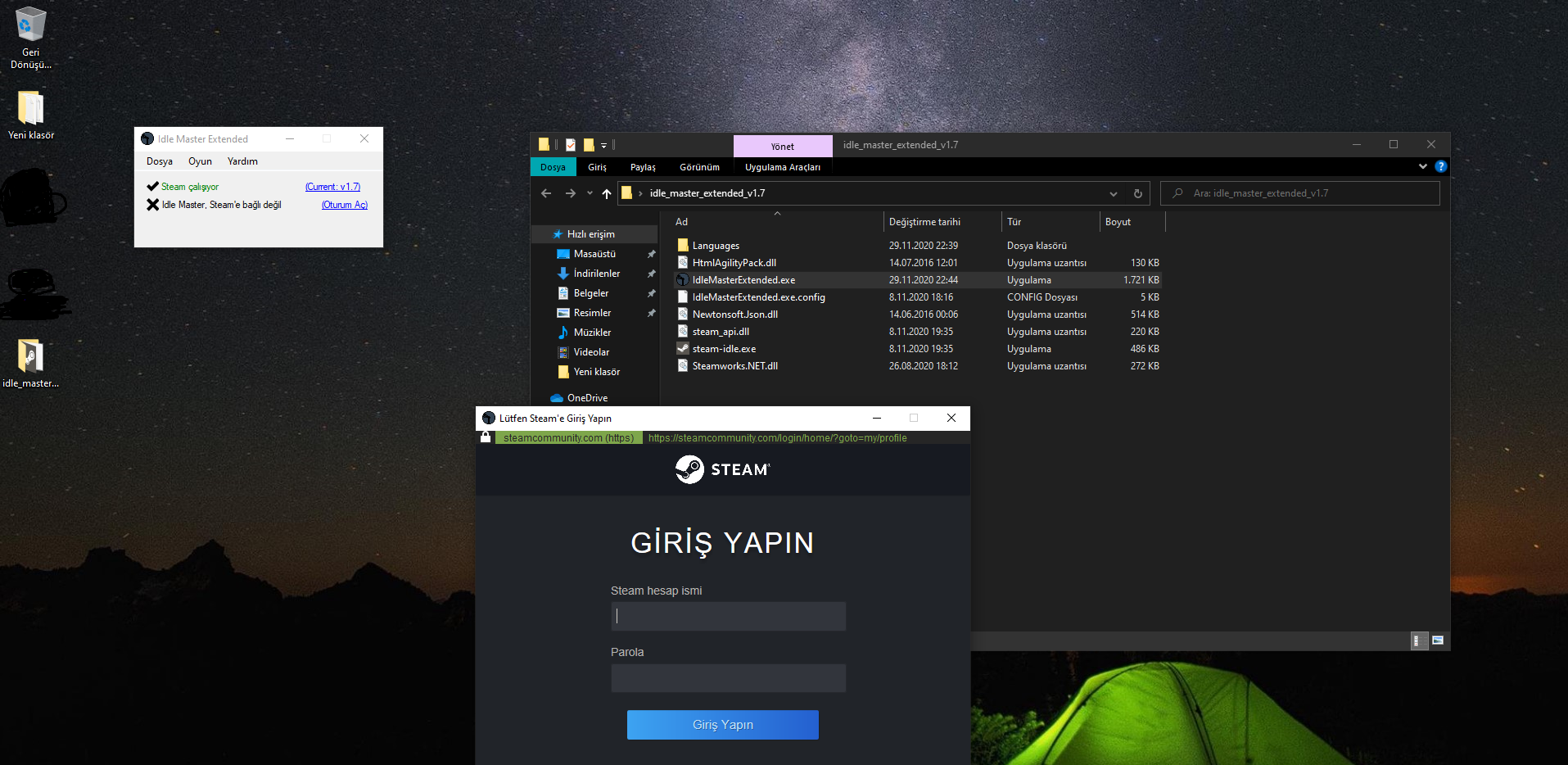Image resolution: width=1568 pixels, height=765 pixels.
Task: Click the Videolar film icon in the sidebar
Action: pos(563,352)
